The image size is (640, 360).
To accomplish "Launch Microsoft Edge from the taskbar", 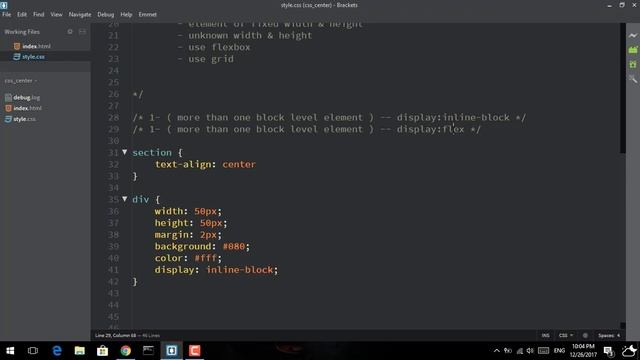I will (57, 351).
